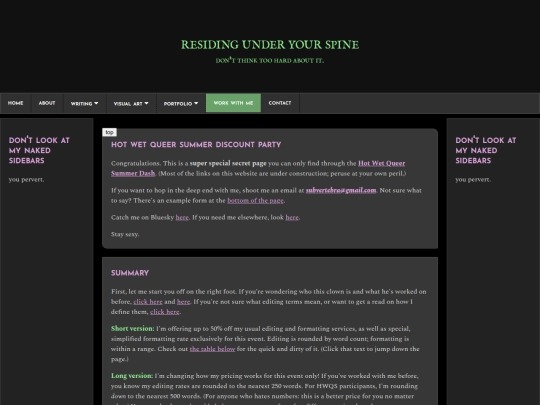Click the 'Hot Wet Queer Summer Discount Party' heading

pos(196,145)
